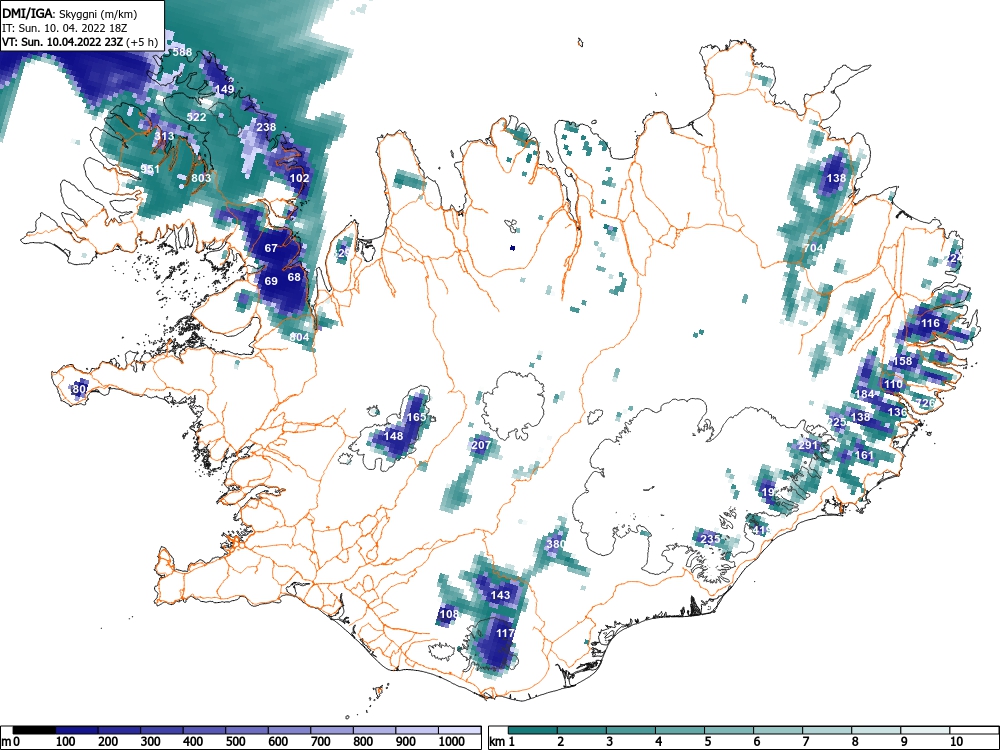
Task: Click the visibility value 313 on the map
Action: point(164,136)
